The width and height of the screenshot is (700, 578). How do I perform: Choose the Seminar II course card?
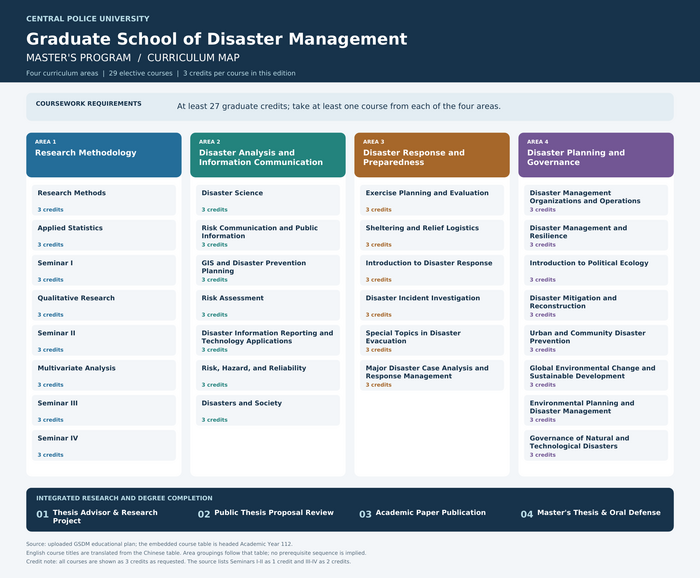point(104,341)
